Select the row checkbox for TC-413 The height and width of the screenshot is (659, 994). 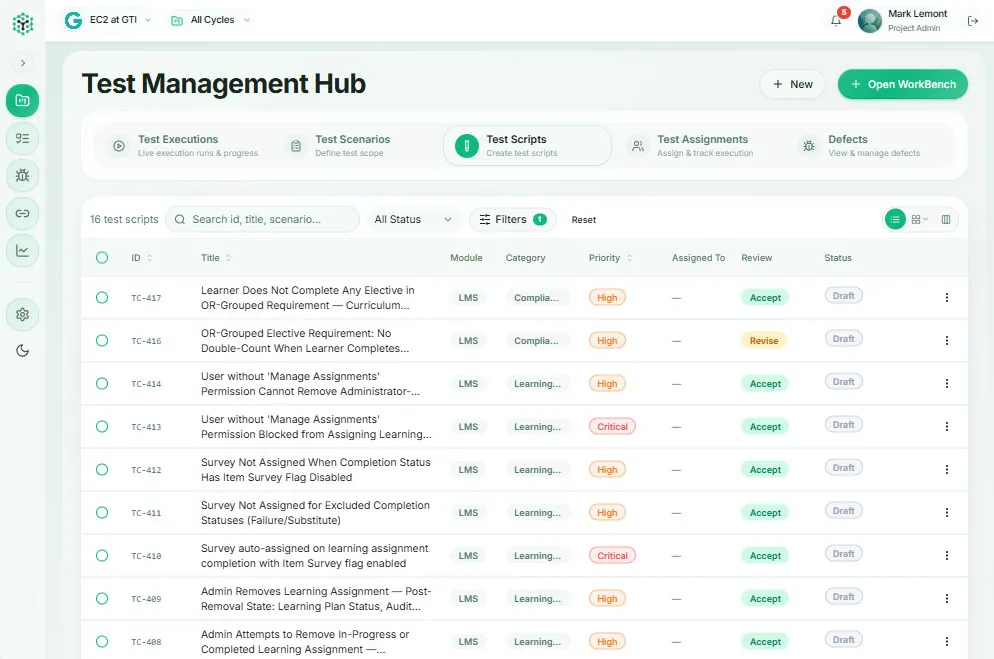(x=102, y=426)
